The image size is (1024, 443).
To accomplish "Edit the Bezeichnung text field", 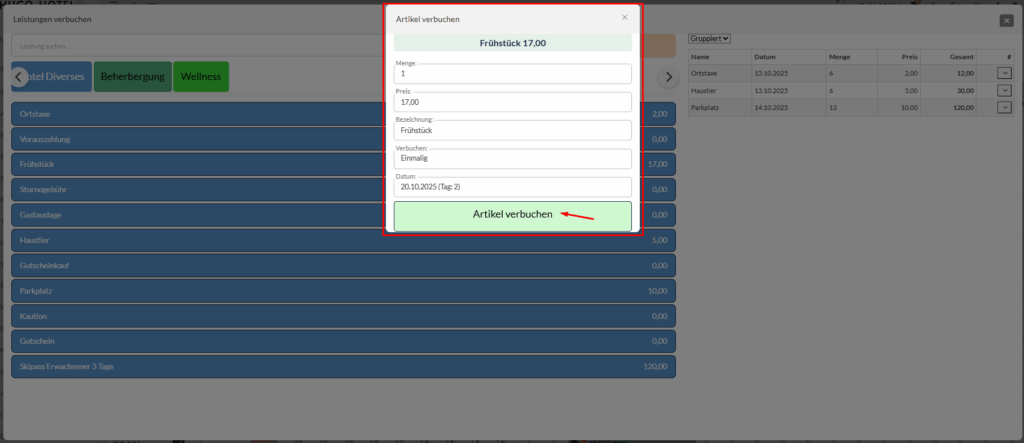I will [512, 131].
